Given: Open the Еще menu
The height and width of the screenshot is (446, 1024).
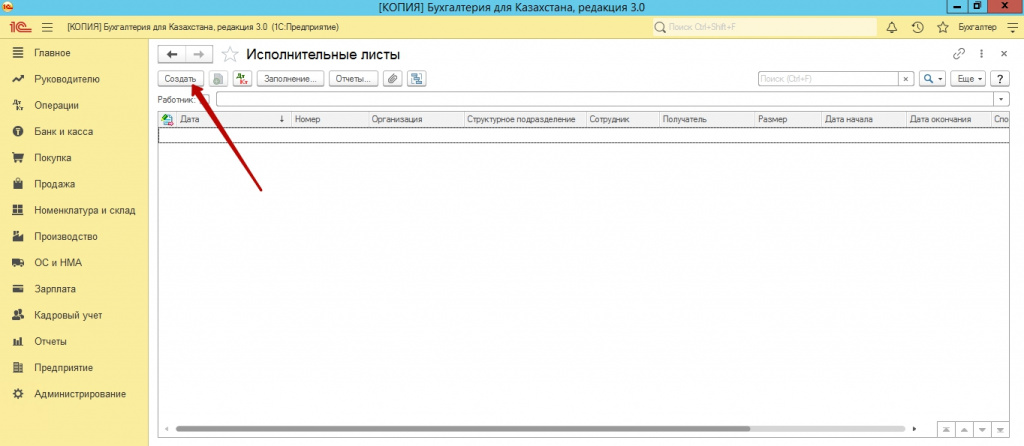Looking at the screenshot, I should (x=970, y=78).
